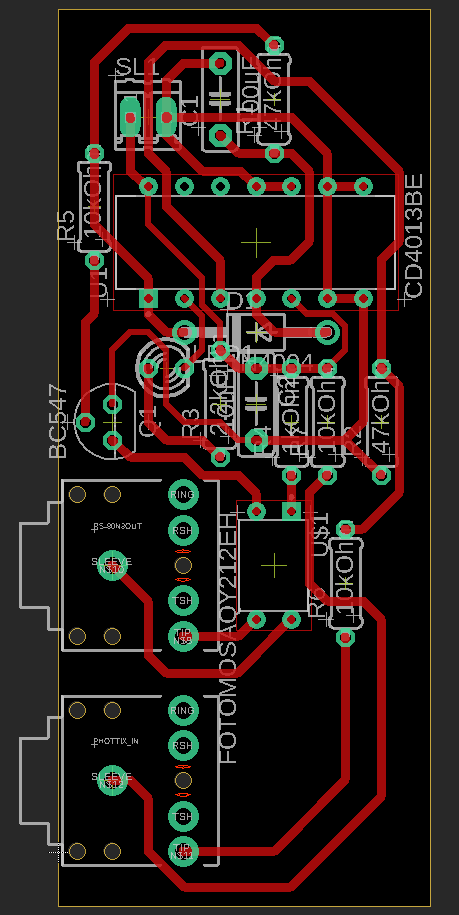The height and width of the screenshot is (915, 459).
Task: Click the square pin-1 pad of the CD4013BE
Action: tap(149, 299)
